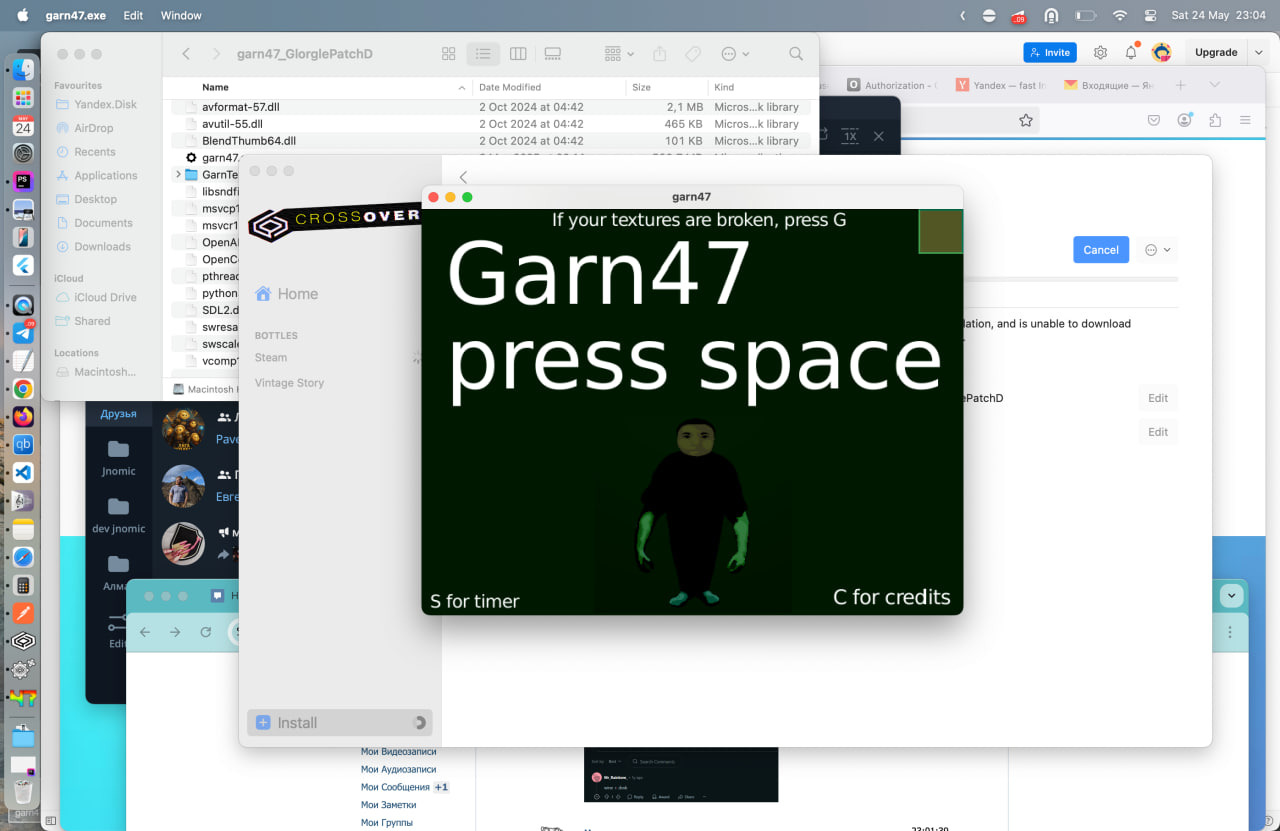1280x831 pixels.
Task: Switch to the Yandex browser tab
Action: 1000,86
